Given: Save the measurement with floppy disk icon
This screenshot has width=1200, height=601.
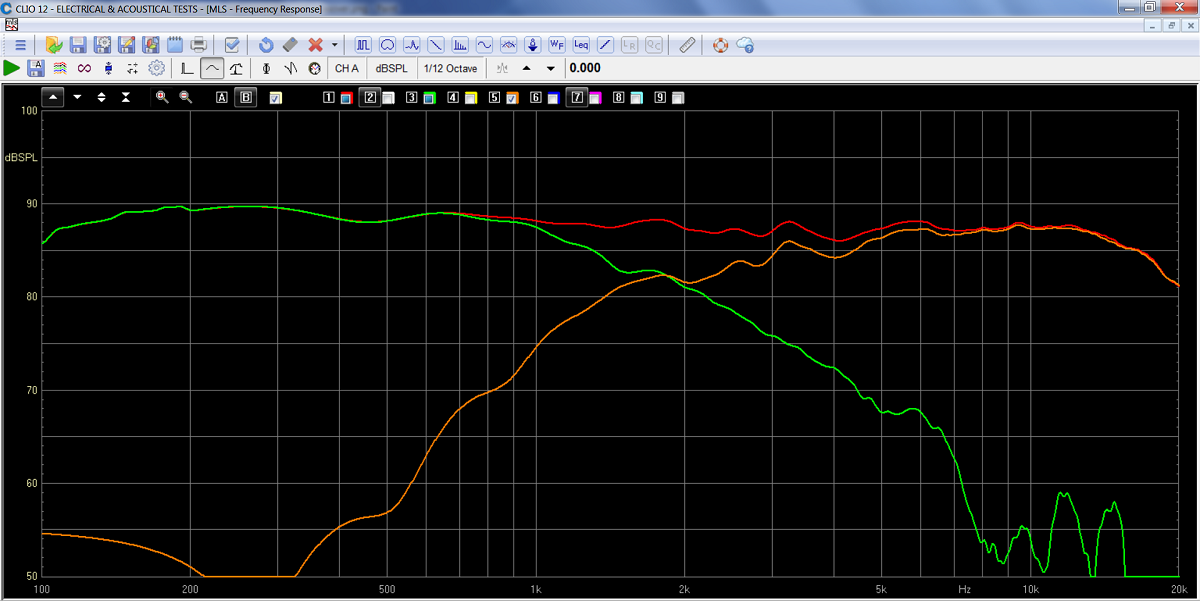Looking at the screenshot, I should click(78, 45).
